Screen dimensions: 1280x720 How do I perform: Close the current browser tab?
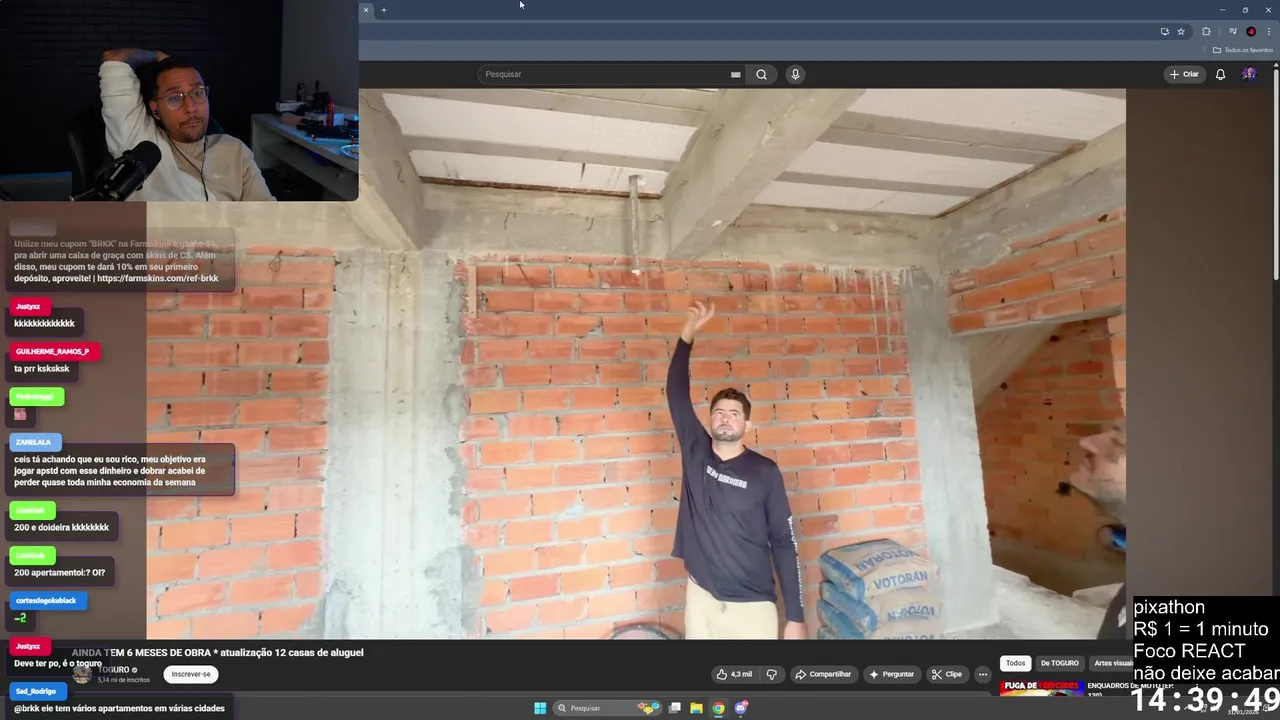[366, 10]
